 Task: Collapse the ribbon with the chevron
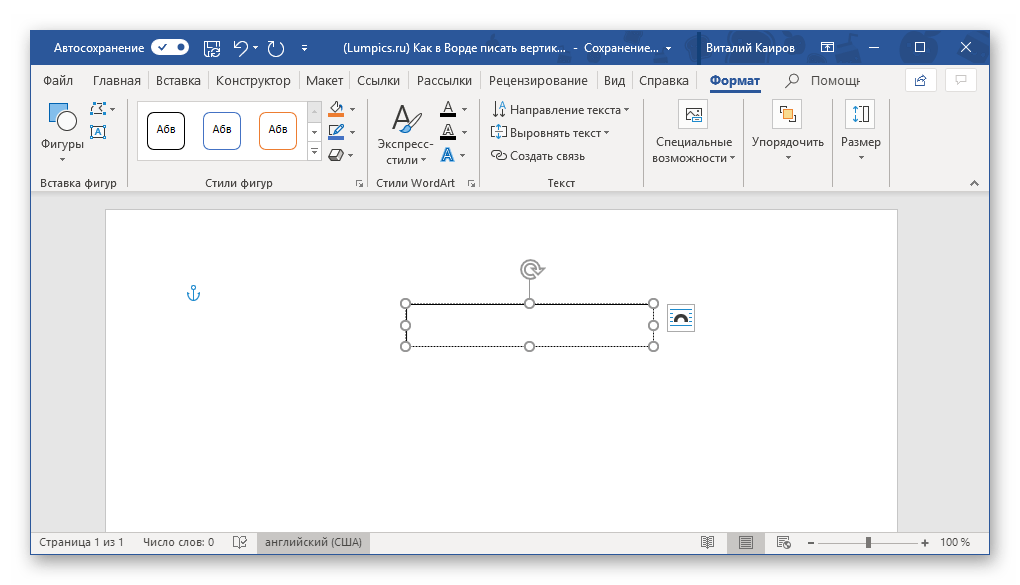click(x=974, y=184)
